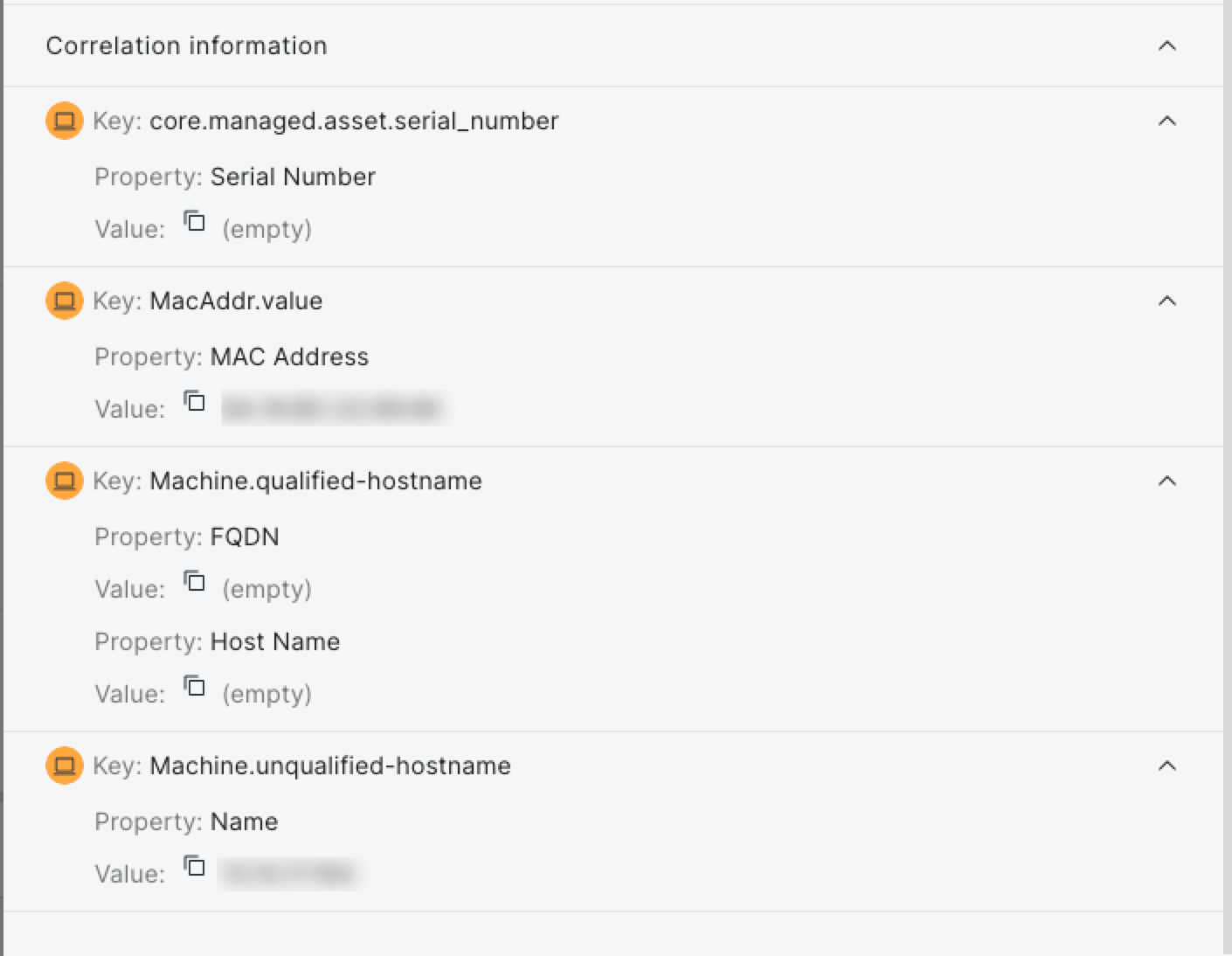
Task: Copy the MAC Address value
Action: (x=194, y=402)
